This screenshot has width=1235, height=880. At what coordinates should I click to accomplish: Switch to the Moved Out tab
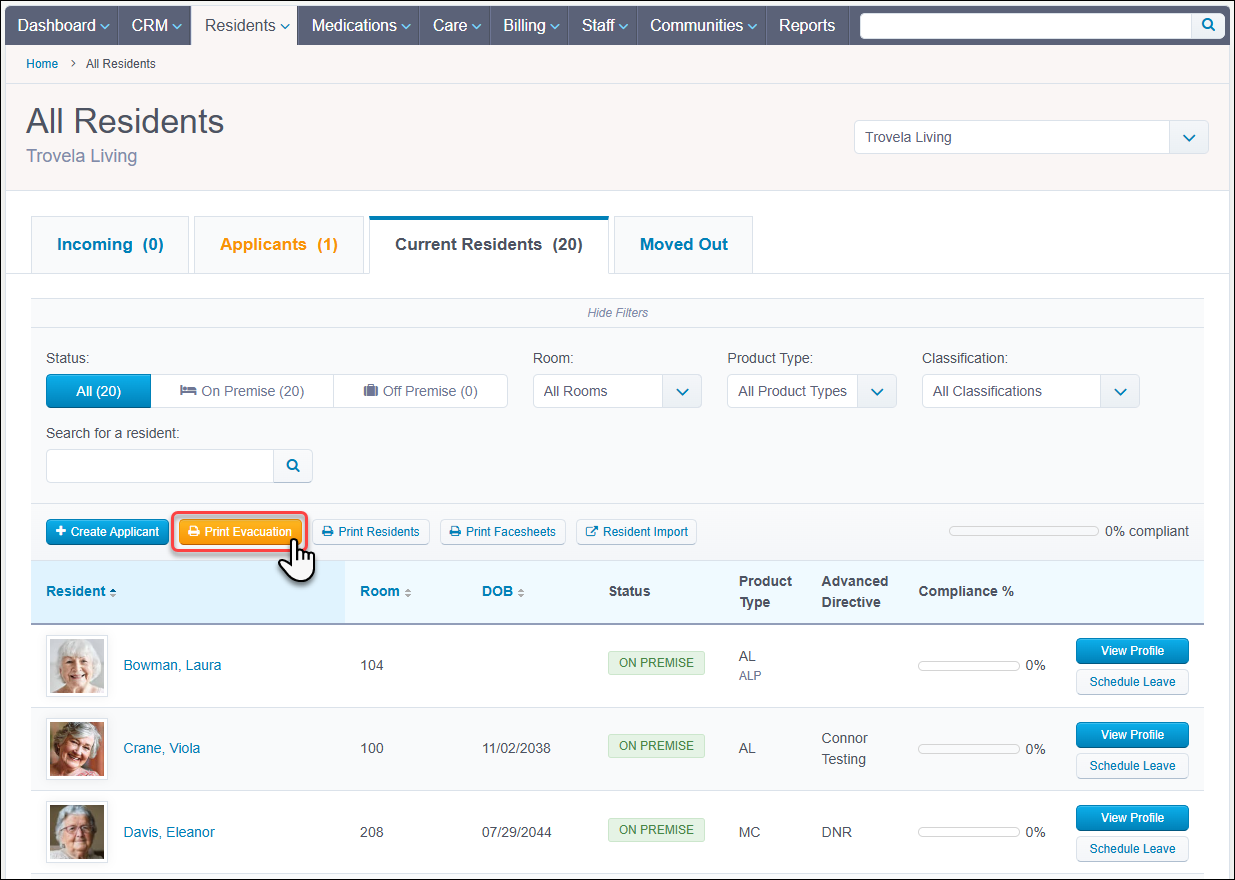(683, 245)
